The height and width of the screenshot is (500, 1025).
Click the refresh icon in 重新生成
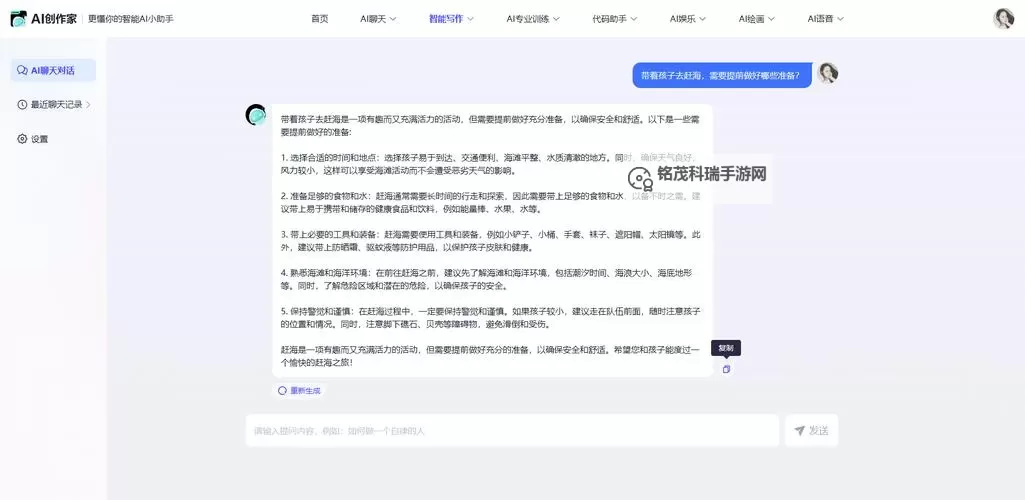tap(282, 390)
